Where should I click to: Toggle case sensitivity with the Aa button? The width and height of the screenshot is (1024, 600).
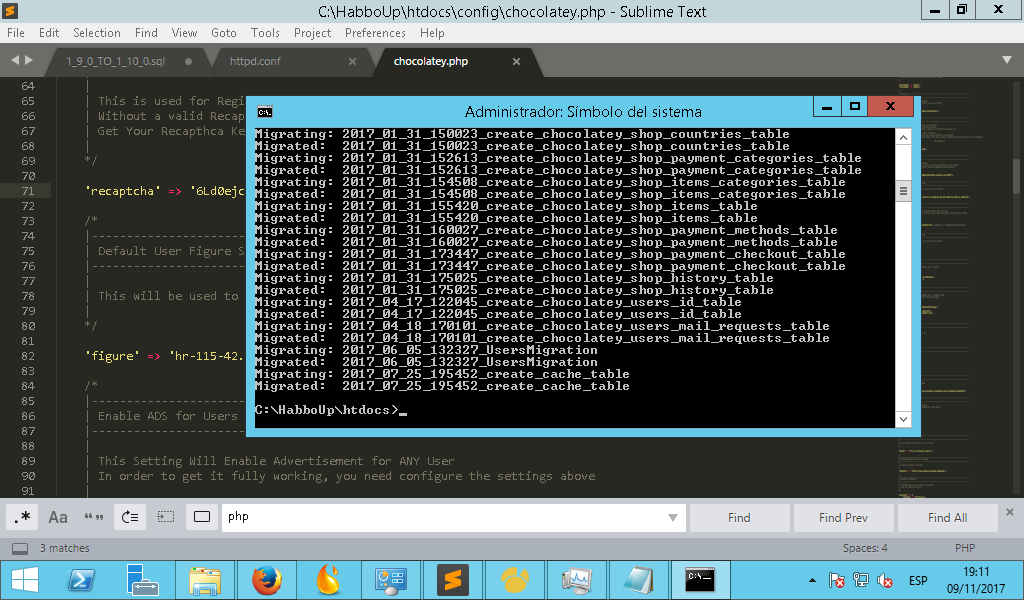58,517
